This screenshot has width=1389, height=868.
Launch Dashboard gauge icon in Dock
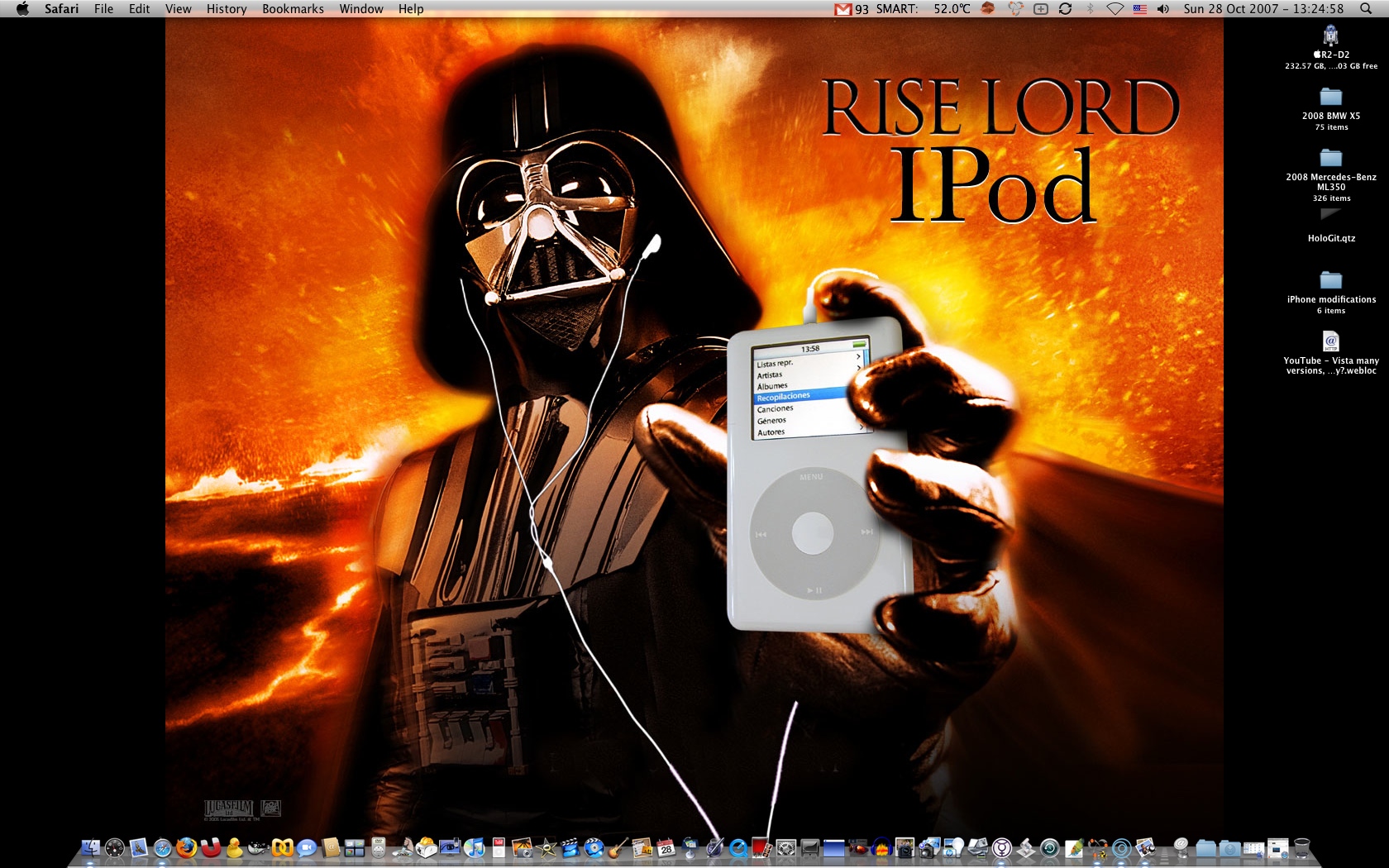[x=115, y=847]
